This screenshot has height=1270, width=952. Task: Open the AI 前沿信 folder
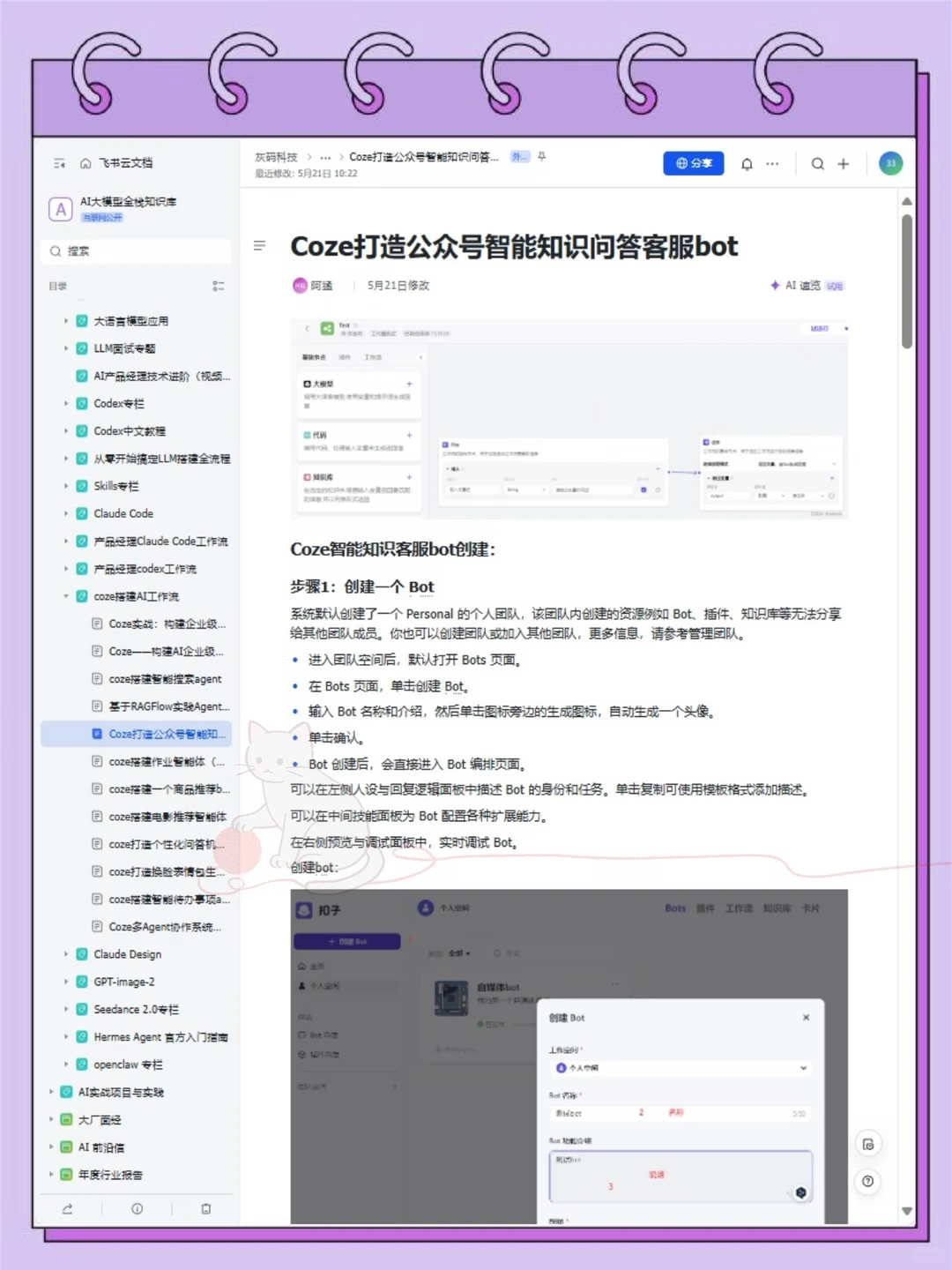101,1147
